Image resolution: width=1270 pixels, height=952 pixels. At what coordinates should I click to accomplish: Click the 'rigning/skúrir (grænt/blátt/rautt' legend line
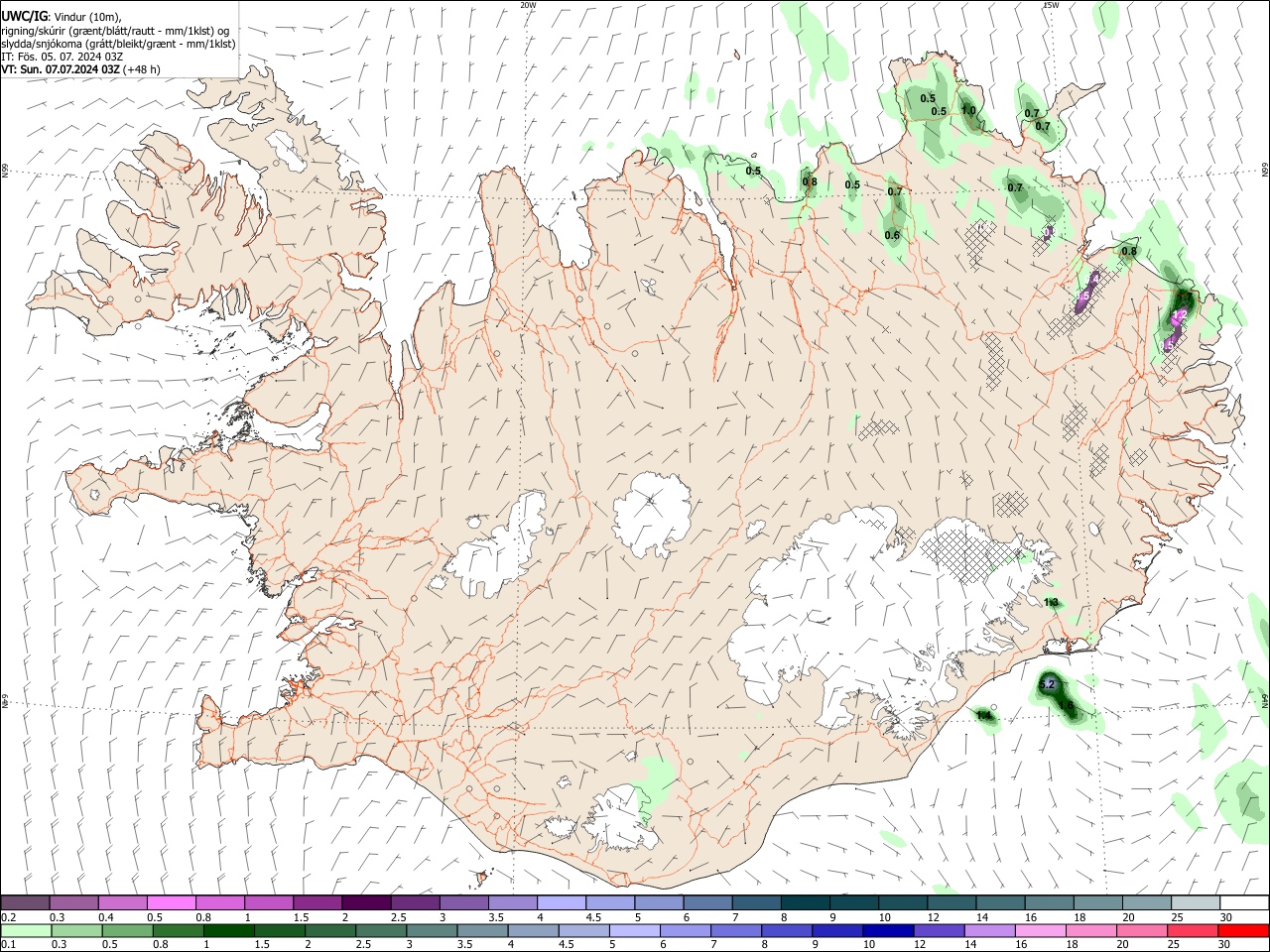tap(116, 30)
